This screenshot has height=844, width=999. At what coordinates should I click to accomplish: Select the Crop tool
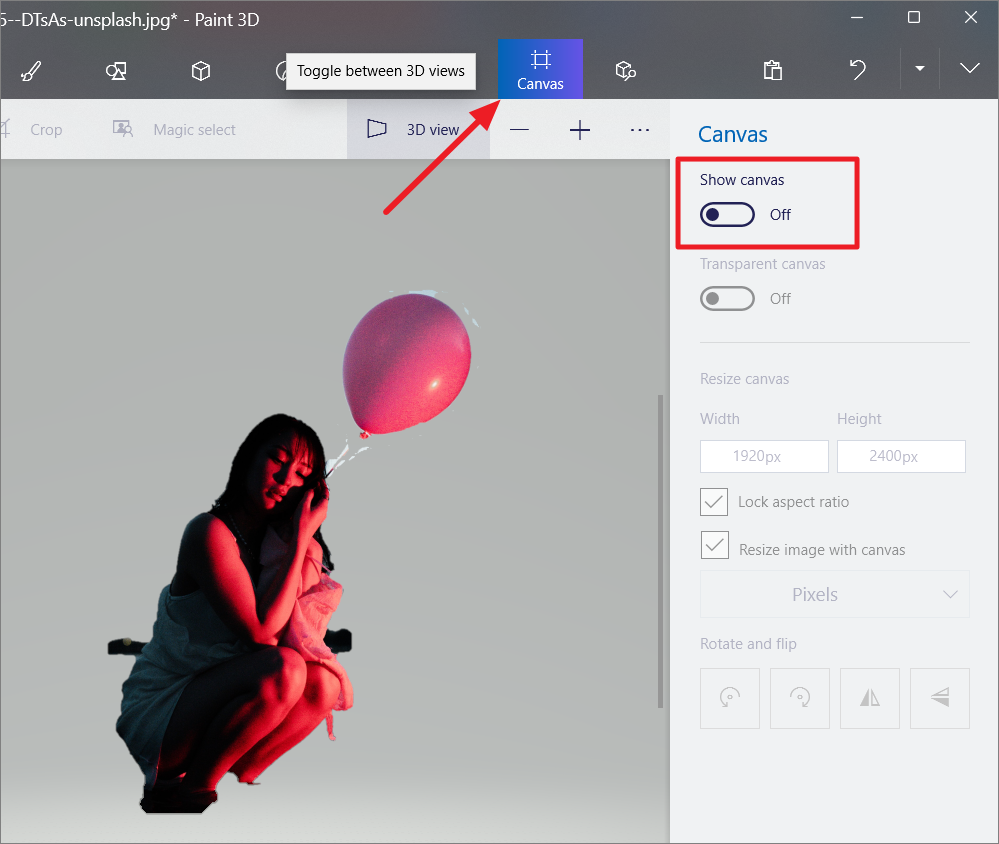tap(33, 129)
